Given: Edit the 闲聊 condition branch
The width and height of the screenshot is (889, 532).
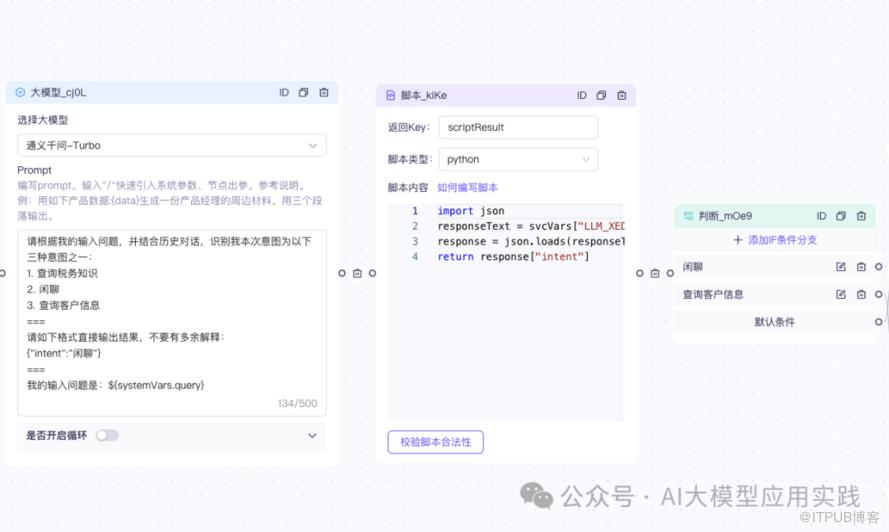Looking at the screenshot, I should pos(841,267).
